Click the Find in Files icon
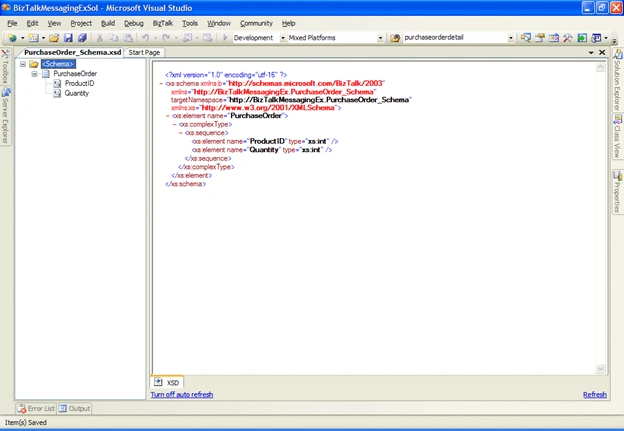Image resolution: width=624 pixels, height=431 pixels. [395, 38]
